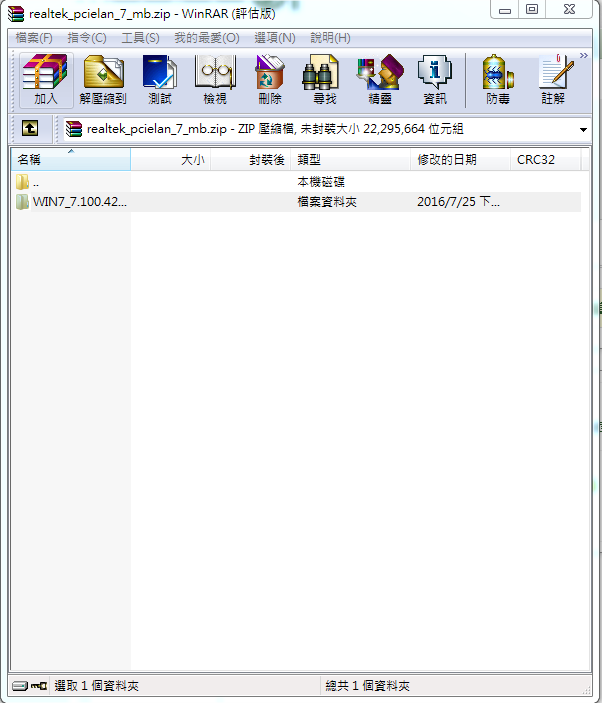Open the 工具(S) menu
The image size is (602, 703).
click(140, 38)
